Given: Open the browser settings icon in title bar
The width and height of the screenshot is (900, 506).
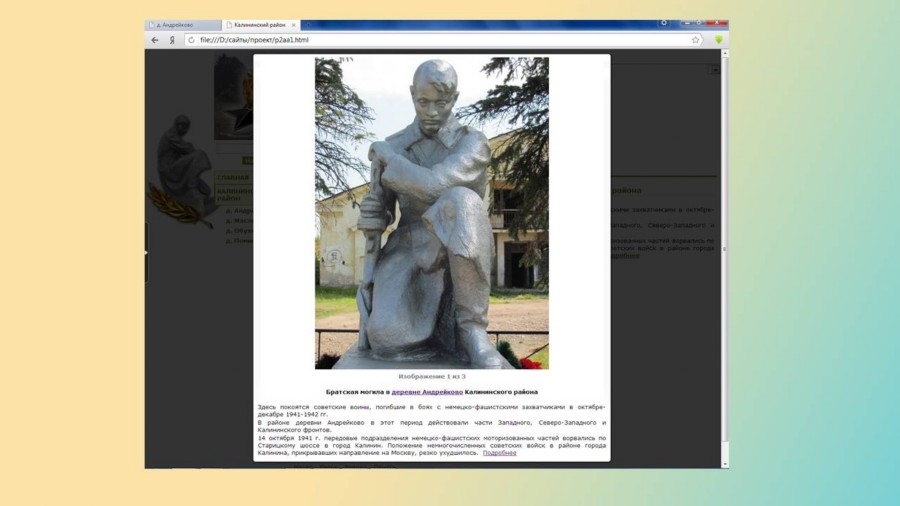Looking at the screenshot, I should (x=664, y=23).
